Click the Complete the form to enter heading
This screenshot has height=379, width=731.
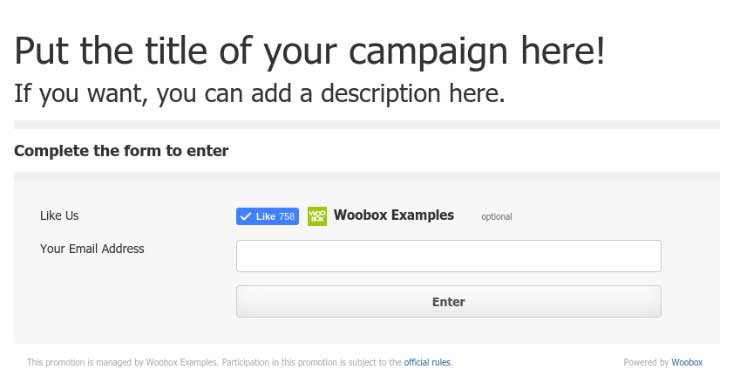121,151
